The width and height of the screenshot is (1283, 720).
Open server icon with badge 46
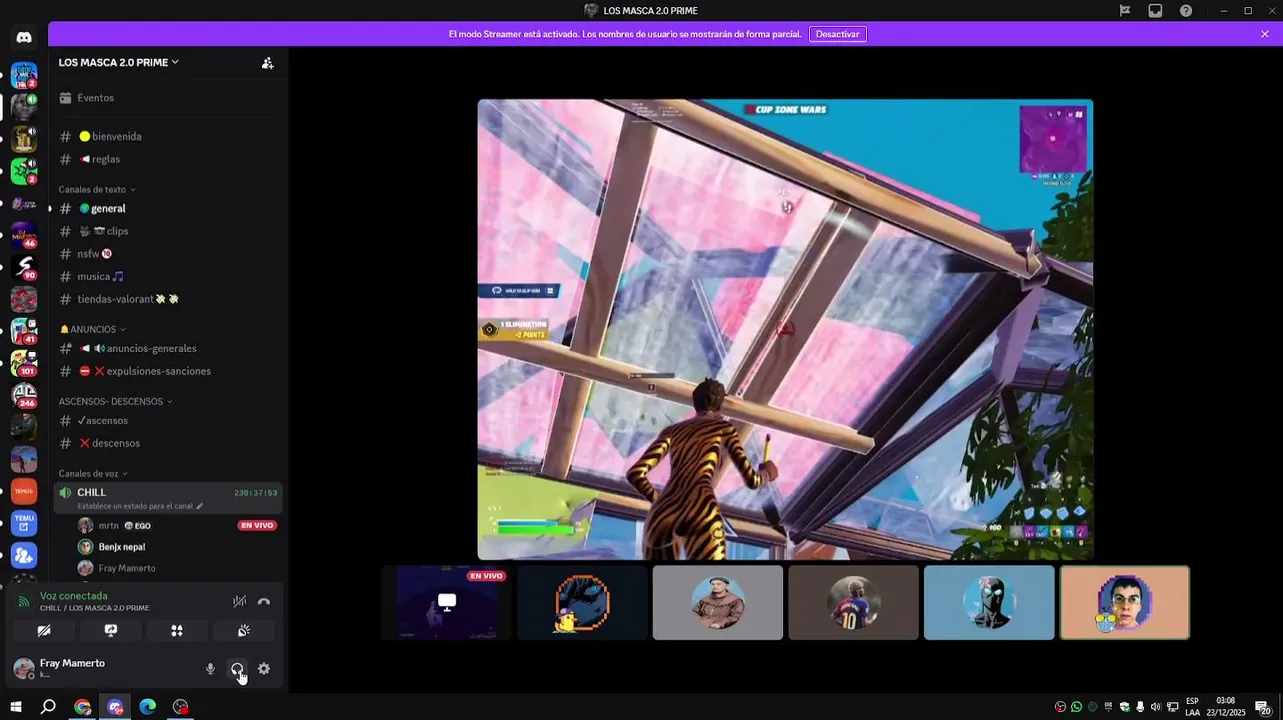pos(24,234)
